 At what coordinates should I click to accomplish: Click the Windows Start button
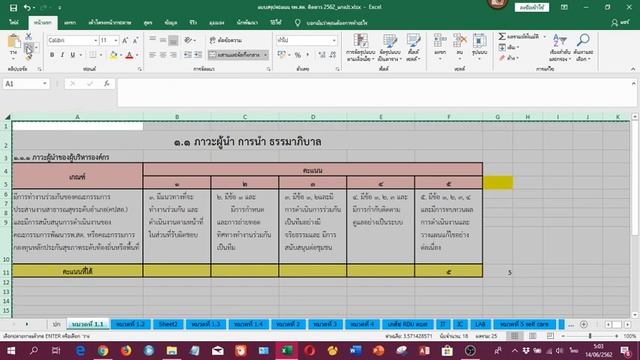pyautogui.click(x=11, y=351)
